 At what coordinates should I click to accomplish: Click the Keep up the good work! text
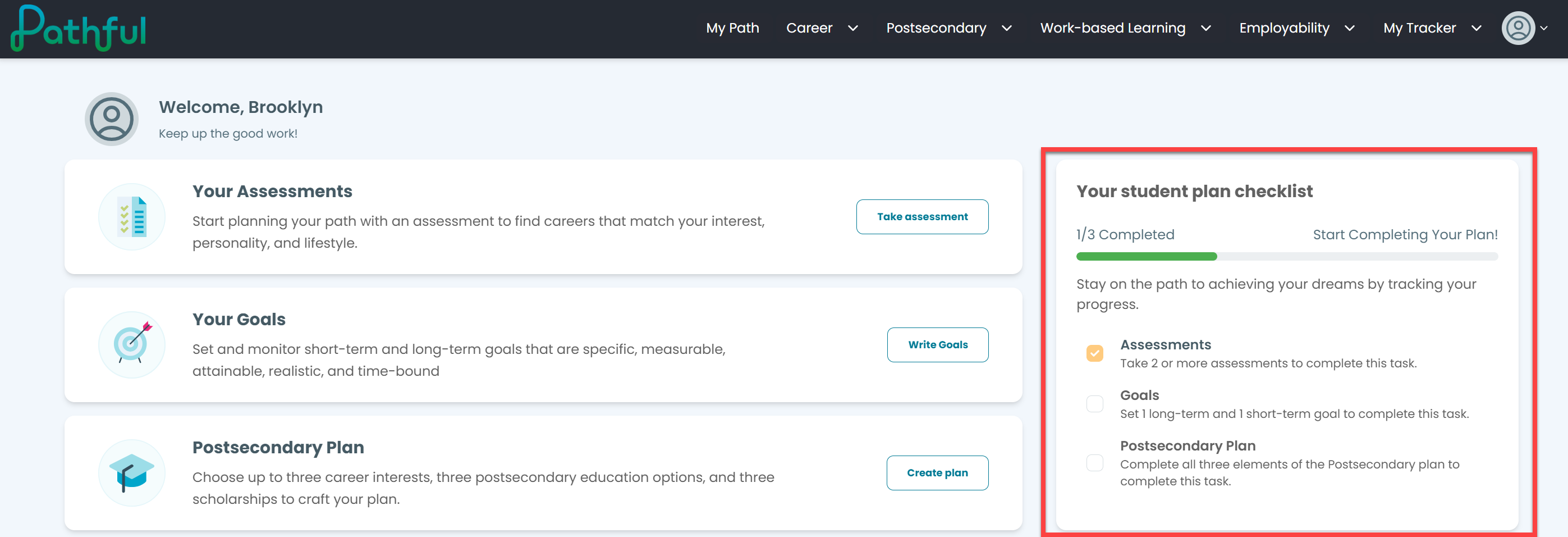pyautogui.click(x=228, y=134)
